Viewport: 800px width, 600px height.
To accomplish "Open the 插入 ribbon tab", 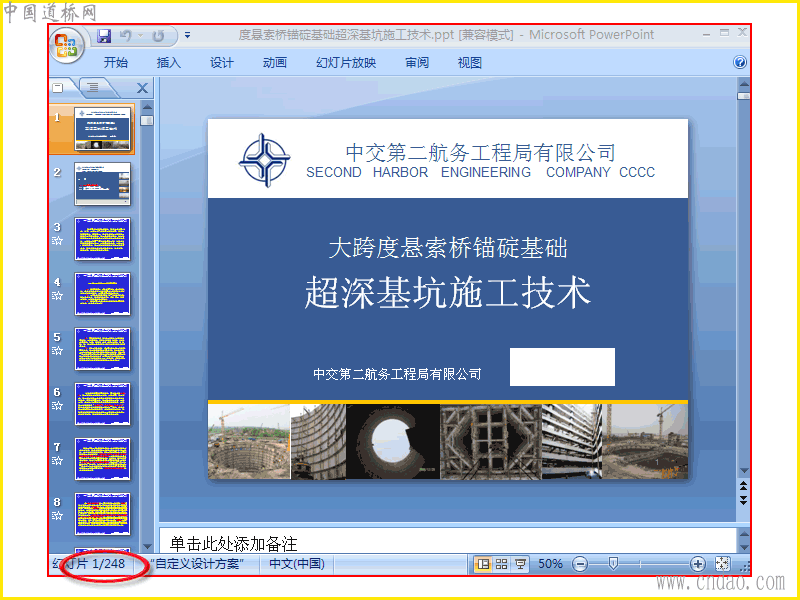I will [169, 63].
